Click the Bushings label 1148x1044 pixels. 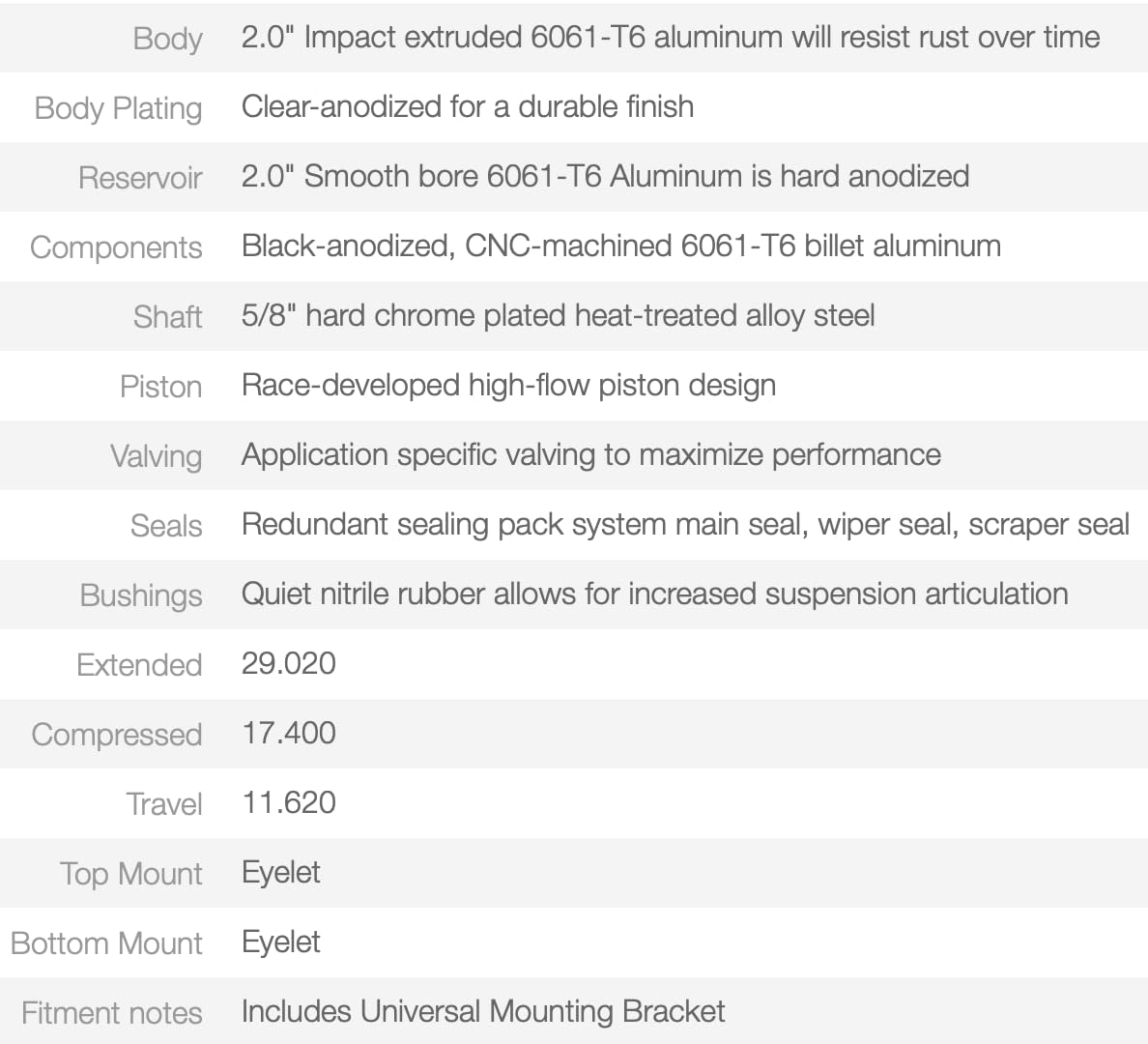[141, 595]
